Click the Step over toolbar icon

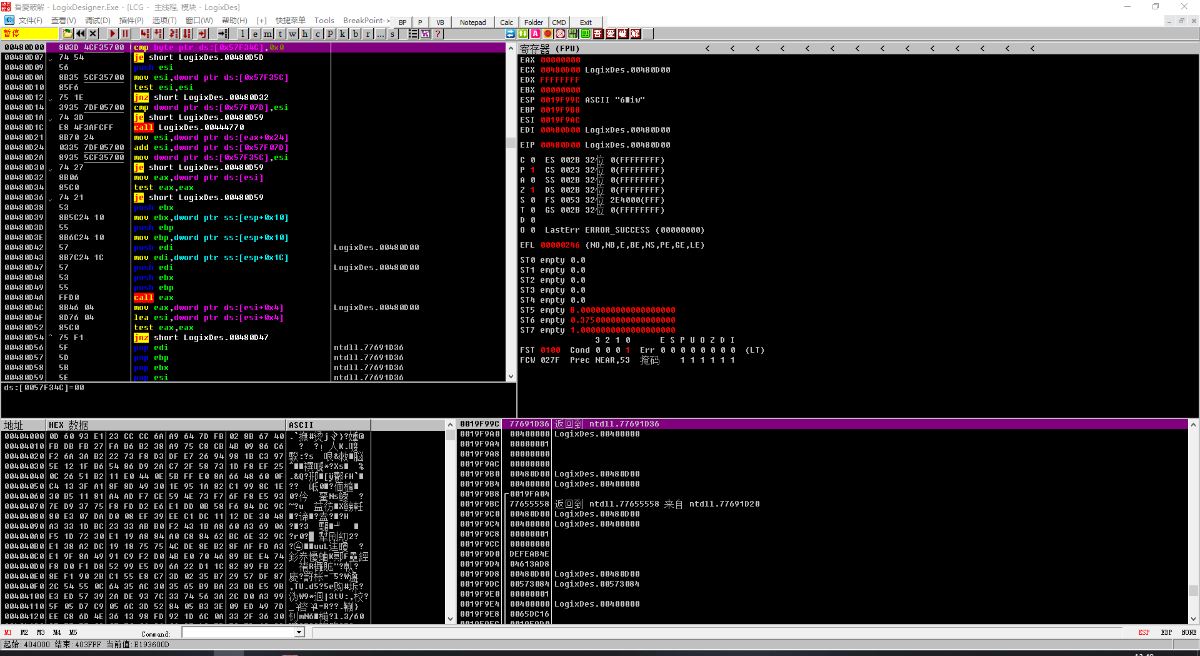coord(158,33)
